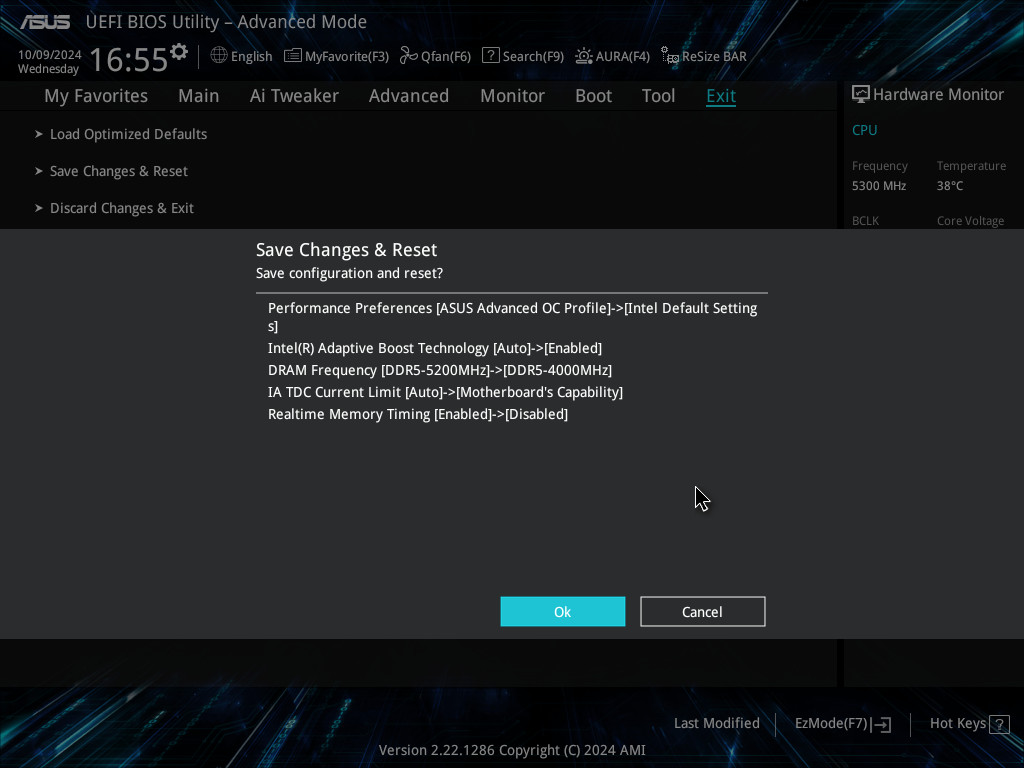Viewport: 1024px width, 768px height.
Task: Open the Boot tab
Action: coord(594,96)
